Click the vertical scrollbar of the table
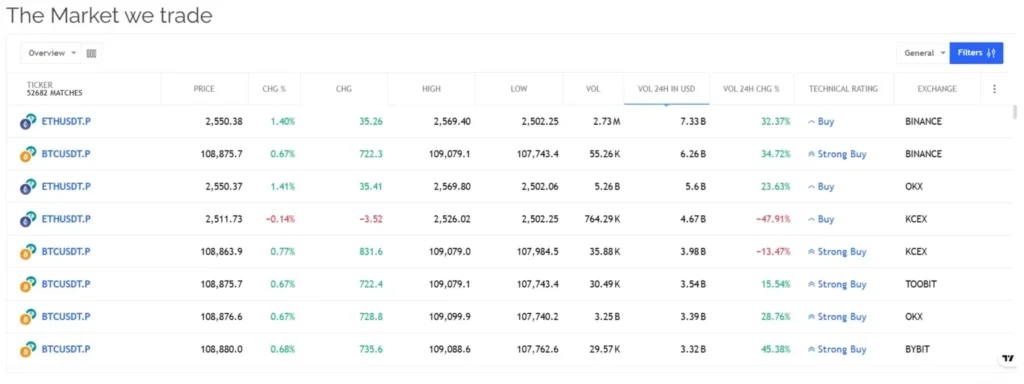 [x=1014, y=112]
